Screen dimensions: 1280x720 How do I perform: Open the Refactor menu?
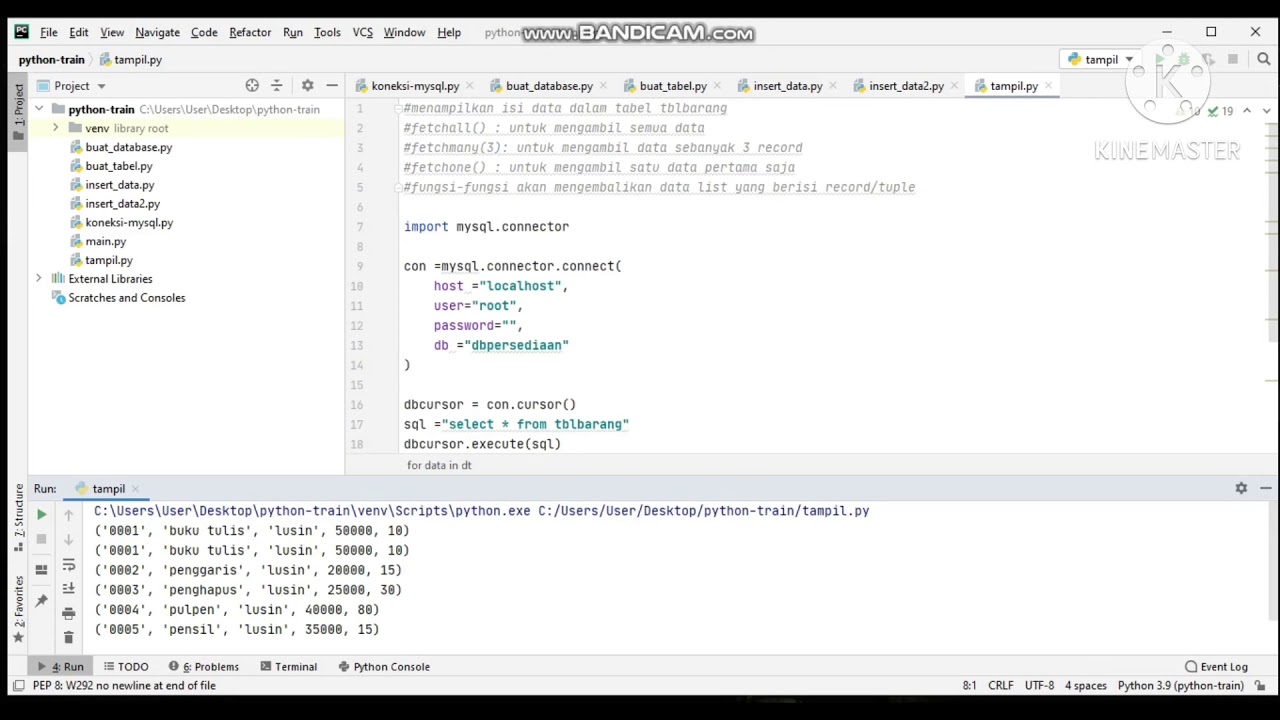coord(250,32)
